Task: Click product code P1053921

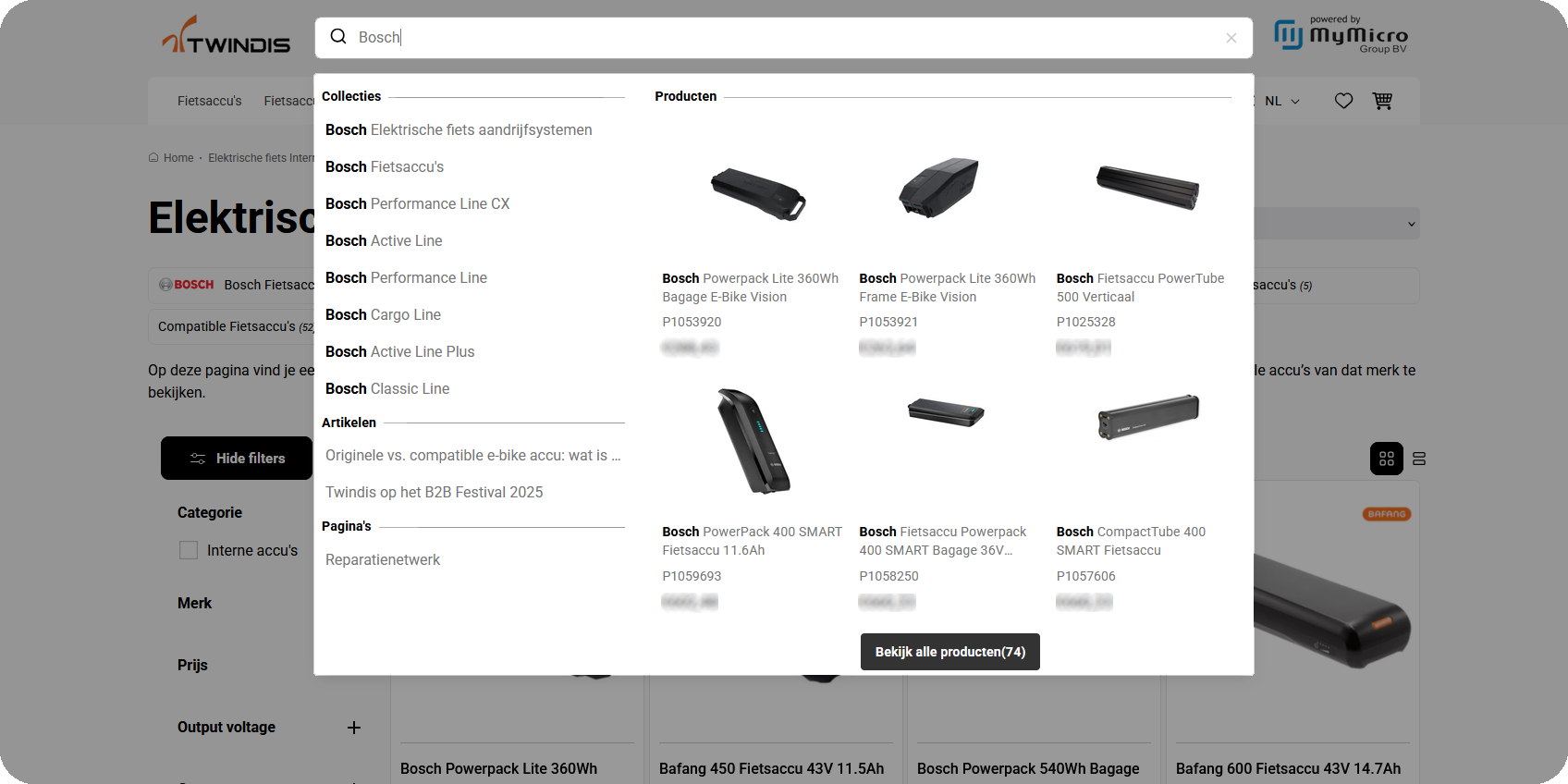Action: (888, 322)
